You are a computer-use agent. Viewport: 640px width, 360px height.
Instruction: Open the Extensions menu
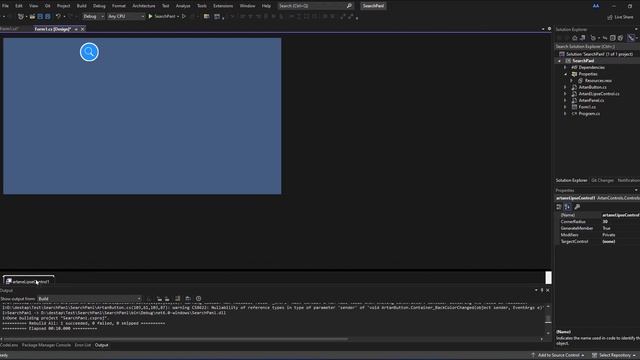223,6
